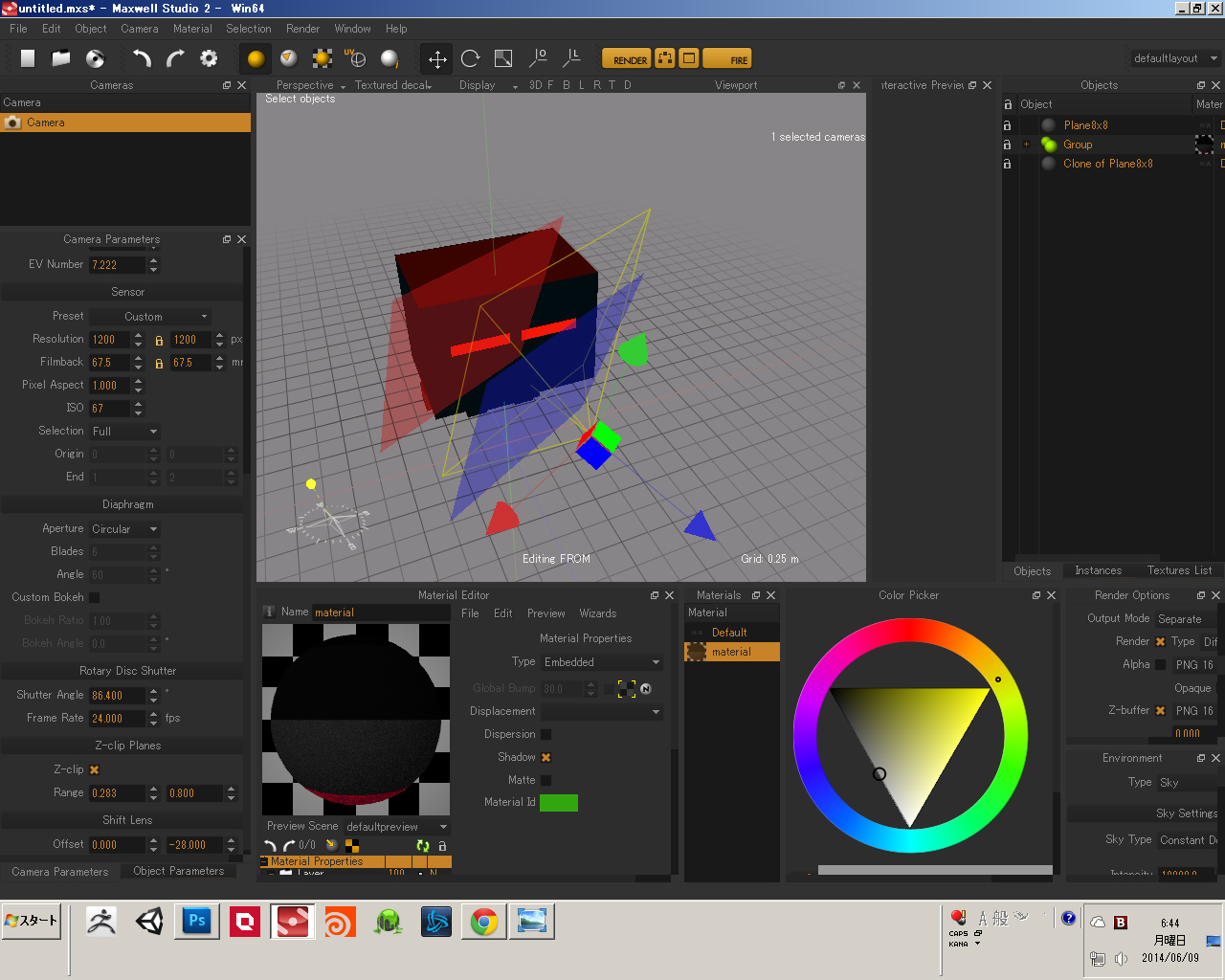Click the hue ring in Color Picker
This screenshot has height=980, width=1225.
[x=1016, y=737]
